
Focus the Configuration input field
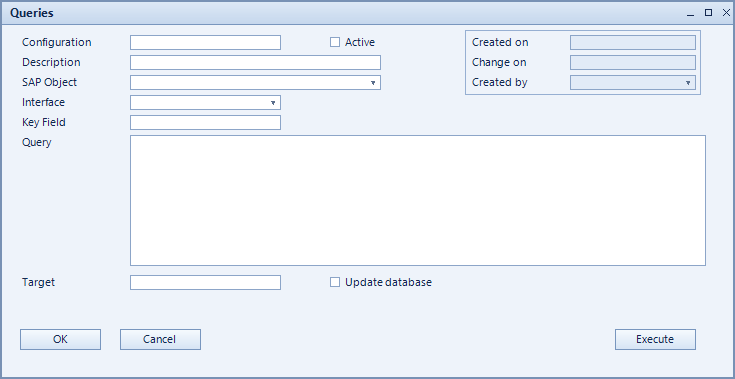(x=205, y=42)
